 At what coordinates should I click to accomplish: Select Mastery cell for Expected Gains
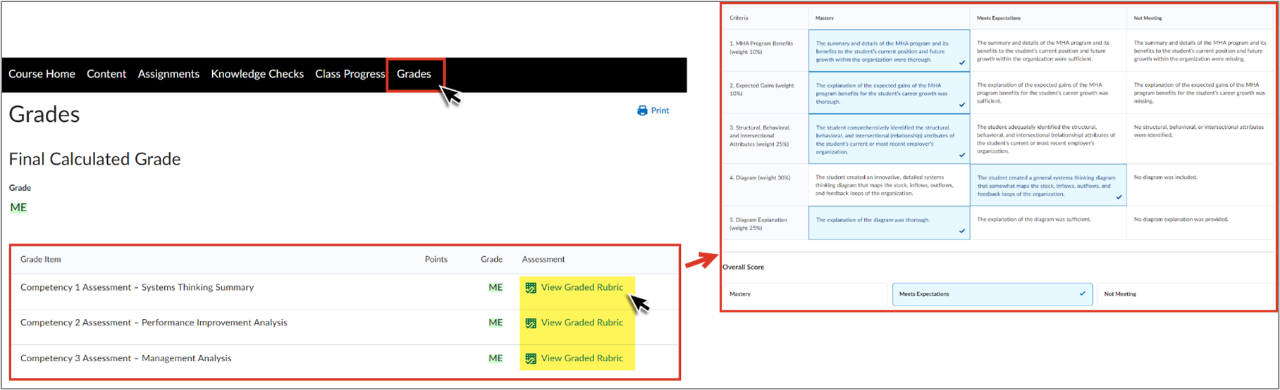pyautogui.click(x=889, y=92)
